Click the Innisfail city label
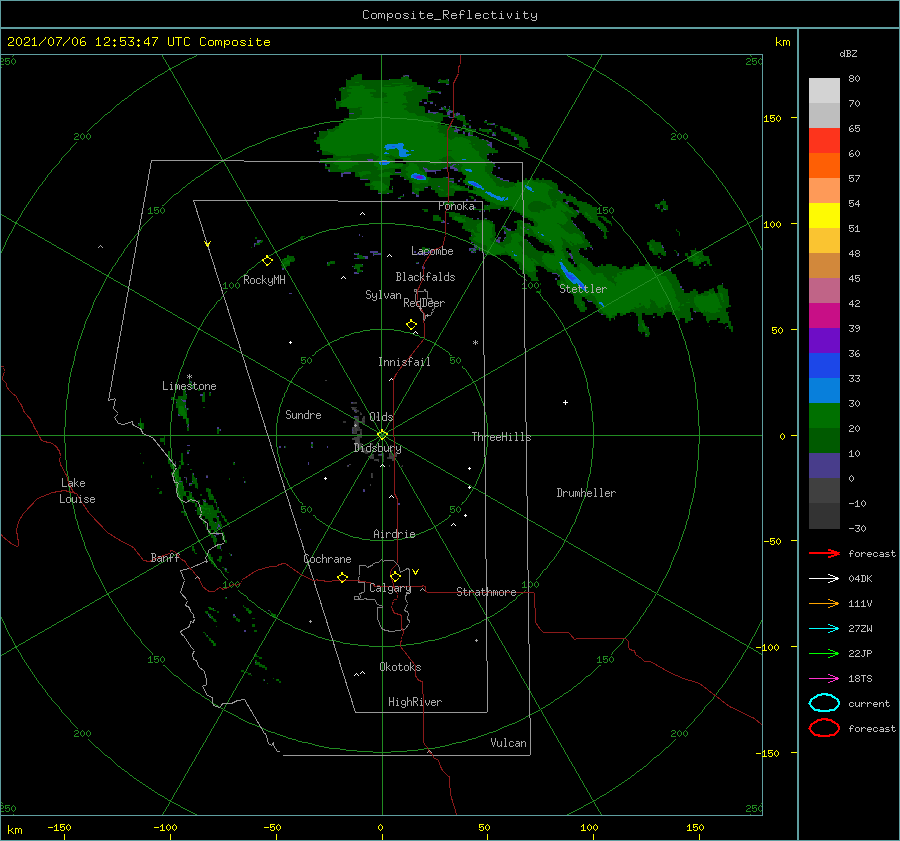900x841 pixels. point(404,362)
